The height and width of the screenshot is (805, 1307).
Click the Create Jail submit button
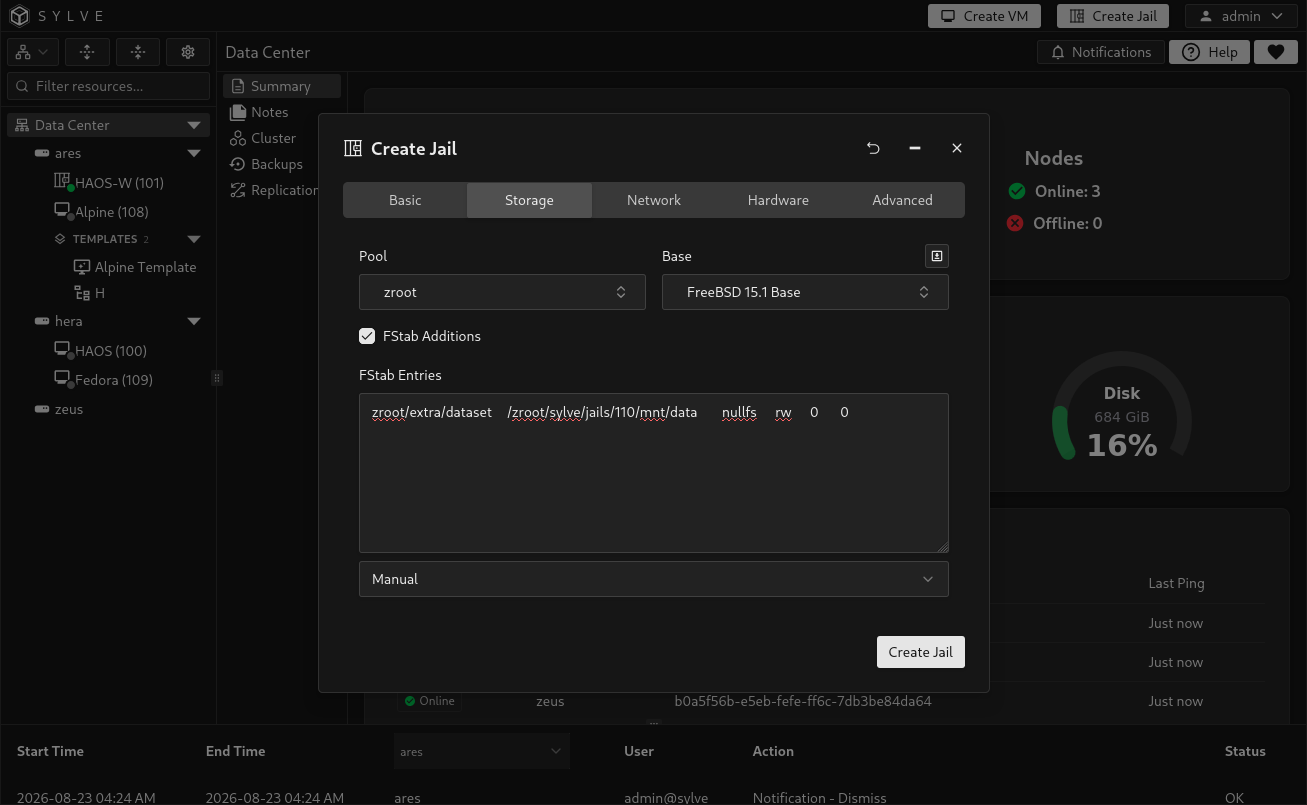pyautogui.click(x=921, y=652)
